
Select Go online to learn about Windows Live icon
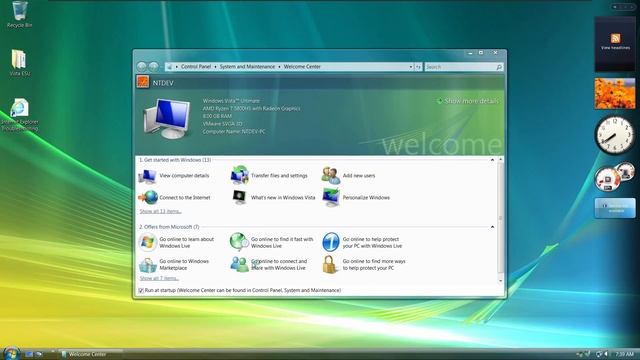click(147, 242)
